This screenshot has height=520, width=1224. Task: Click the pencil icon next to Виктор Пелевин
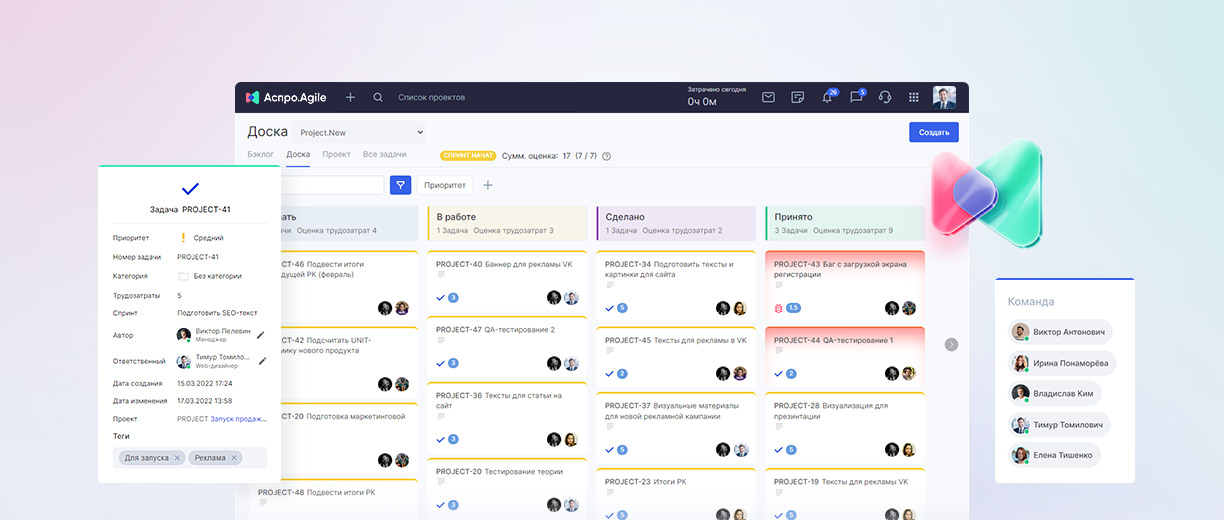point(261,336)
